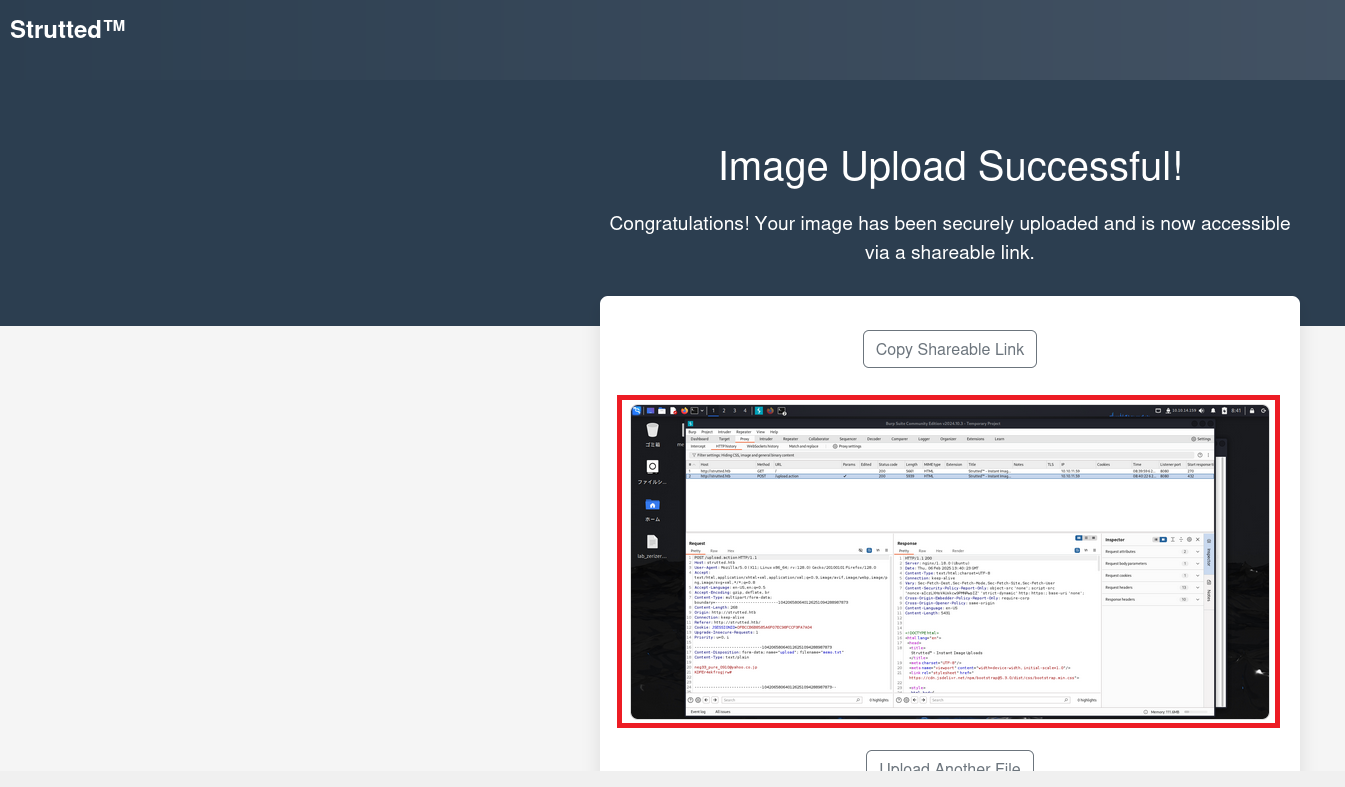The image size is (1345, 787).
Task: Close the Inspector panel with X icon
Action: coord(1197,539)
